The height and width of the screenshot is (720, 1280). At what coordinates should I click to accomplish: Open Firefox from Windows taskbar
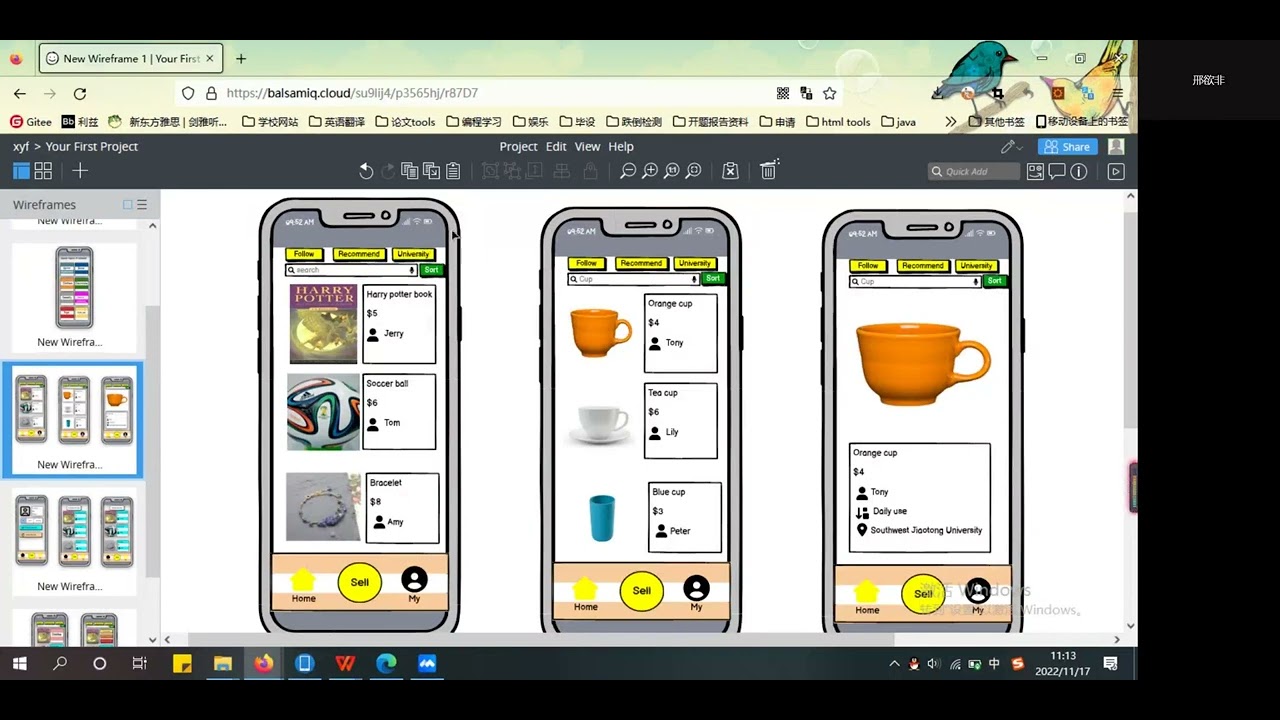(264, 664)
